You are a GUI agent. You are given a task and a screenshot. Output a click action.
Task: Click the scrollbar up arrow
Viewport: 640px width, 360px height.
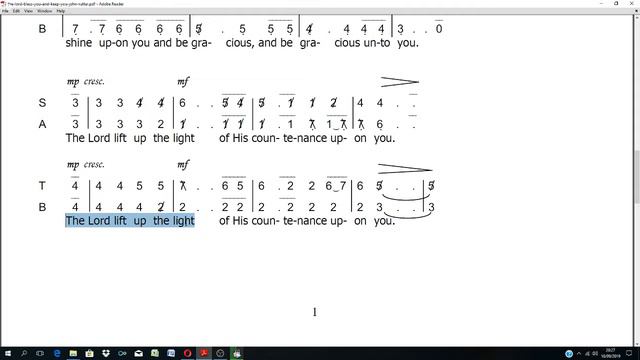[x=637, y=17]
